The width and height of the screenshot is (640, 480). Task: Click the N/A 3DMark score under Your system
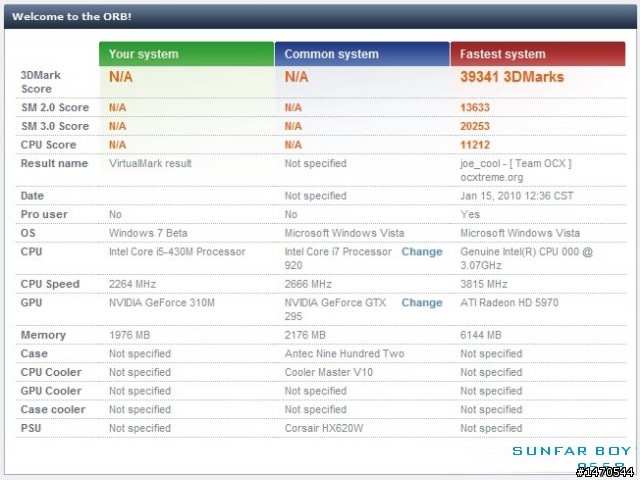coord(121,77)
